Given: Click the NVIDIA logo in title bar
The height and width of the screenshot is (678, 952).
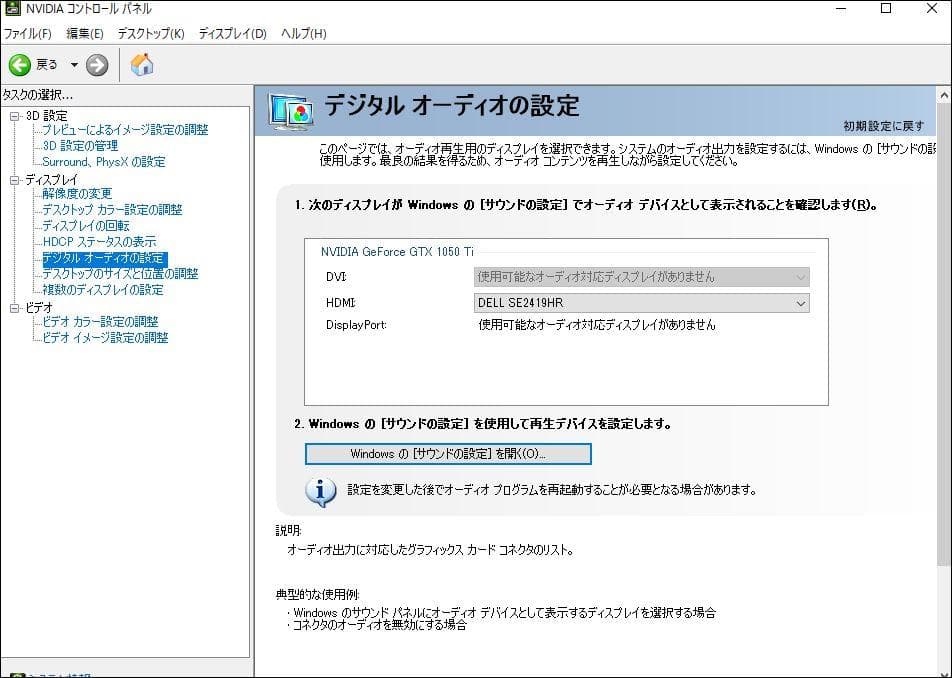Looking at the screenshot, I should tap(12, 9).
